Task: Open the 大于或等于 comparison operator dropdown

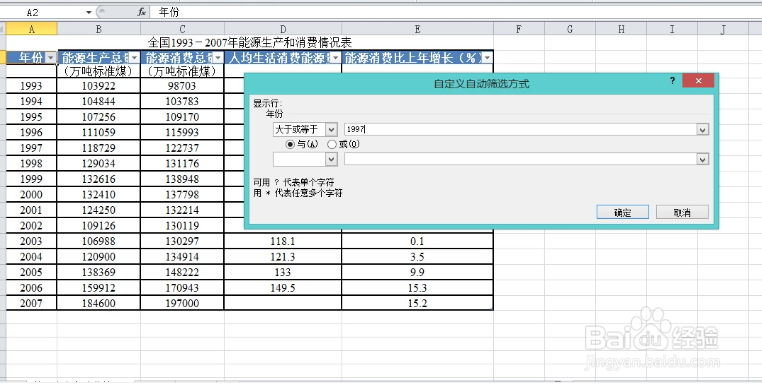Action: (x=331, y=129)
